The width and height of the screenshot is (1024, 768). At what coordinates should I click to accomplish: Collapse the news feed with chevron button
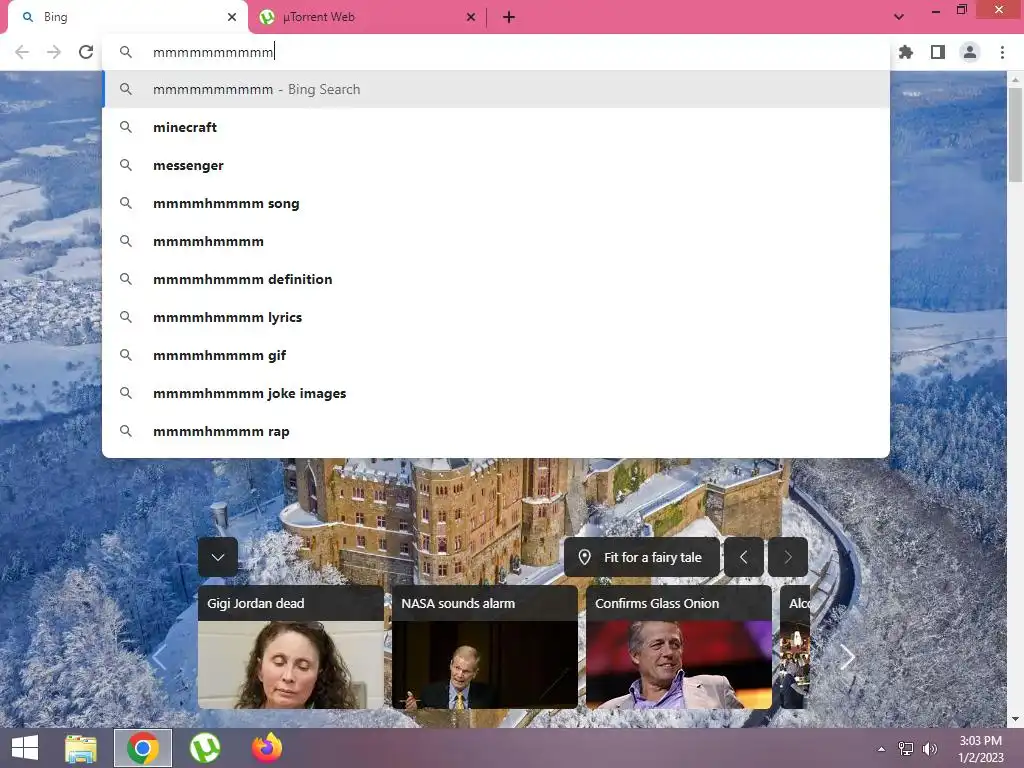pyautogui.click(x=218, y=557)
